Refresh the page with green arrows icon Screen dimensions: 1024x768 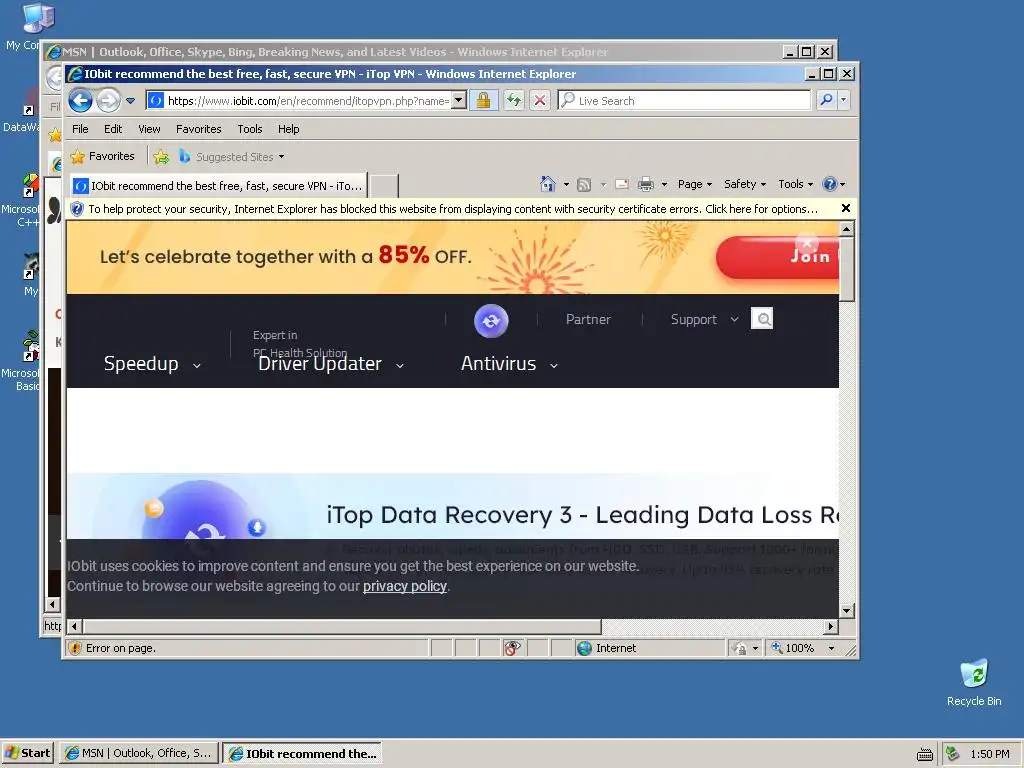[515, 101]
